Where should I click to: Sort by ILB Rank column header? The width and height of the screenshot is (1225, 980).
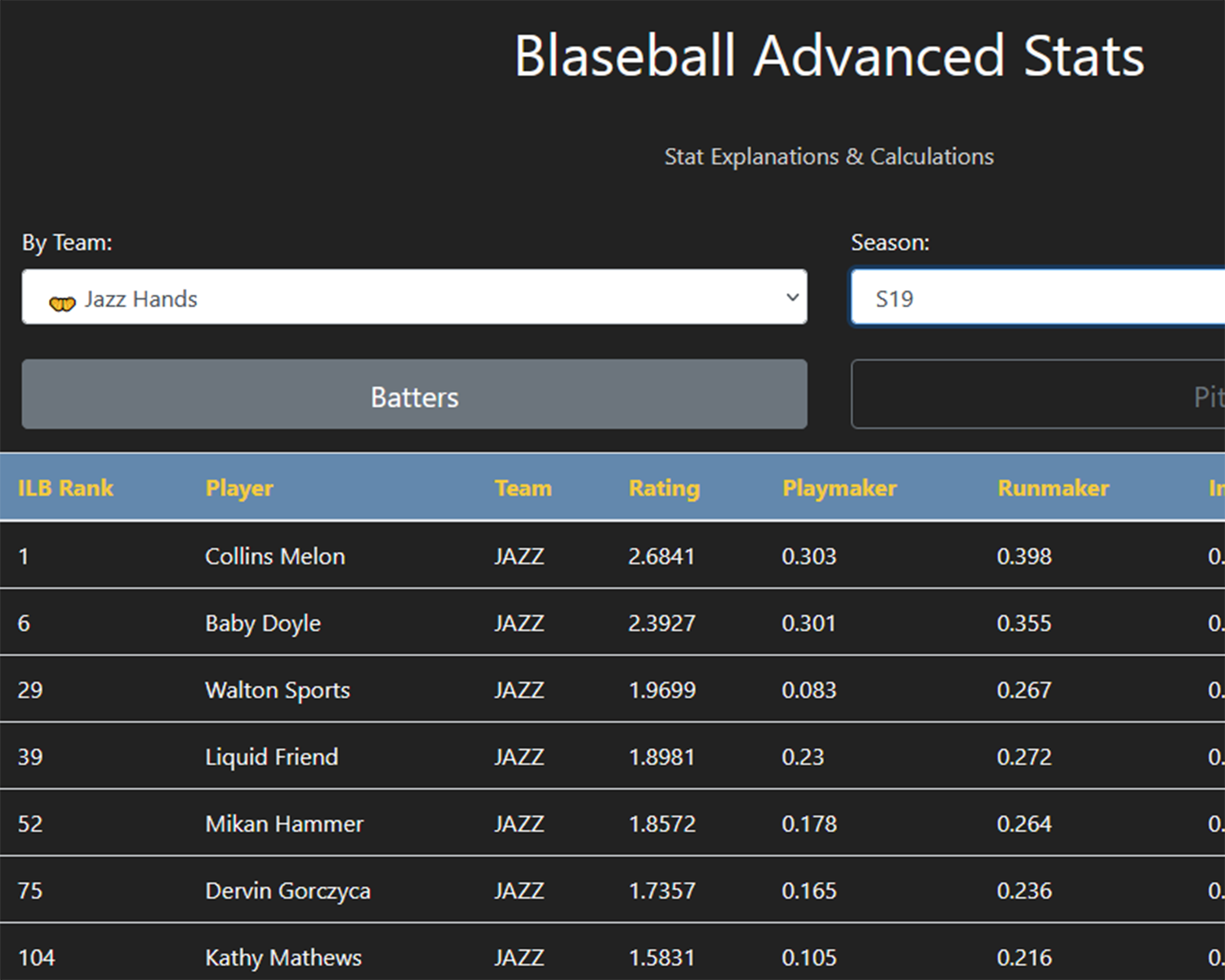[x=65, y=488]
